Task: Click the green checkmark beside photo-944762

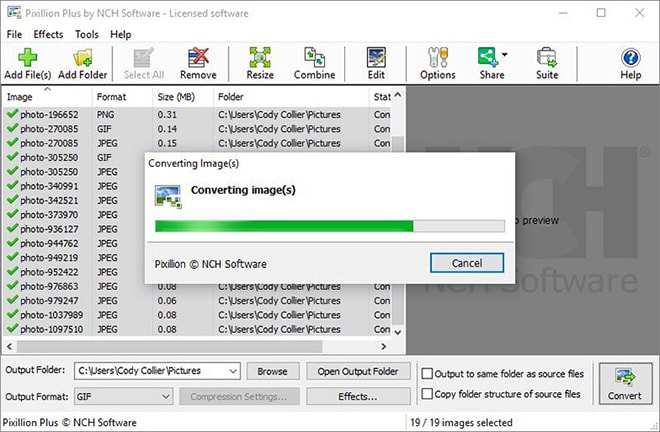Action: [x=12, y=243]
